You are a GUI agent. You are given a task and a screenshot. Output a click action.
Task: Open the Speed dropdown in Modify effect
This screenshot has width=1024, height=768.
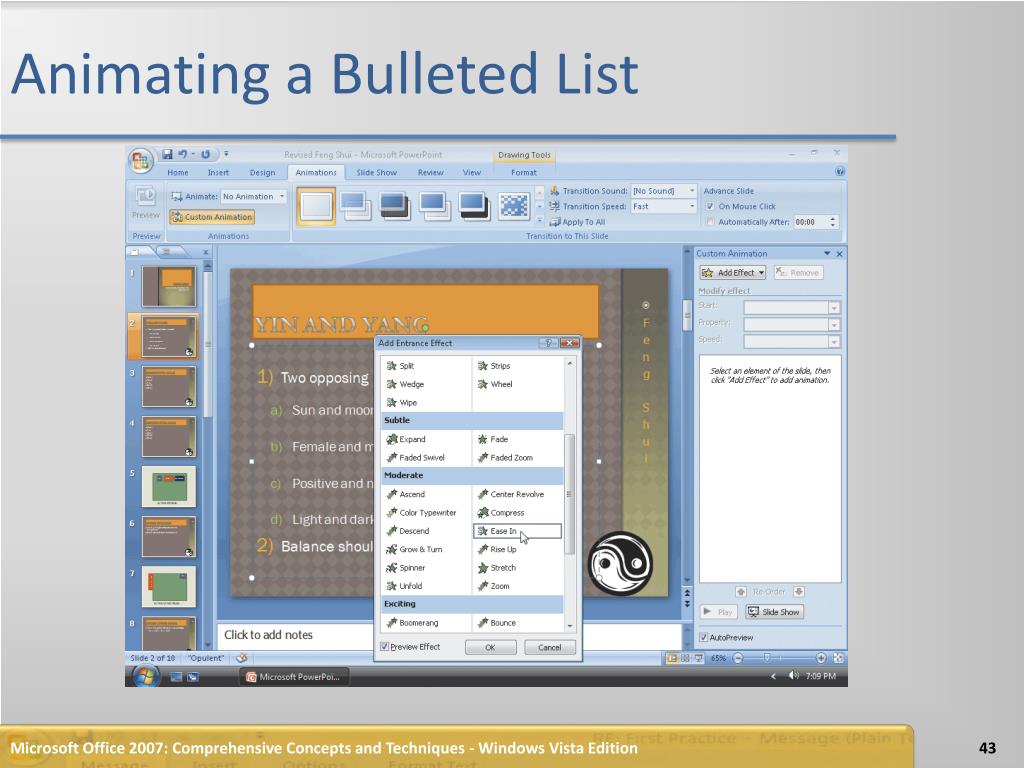pos(834,341)
